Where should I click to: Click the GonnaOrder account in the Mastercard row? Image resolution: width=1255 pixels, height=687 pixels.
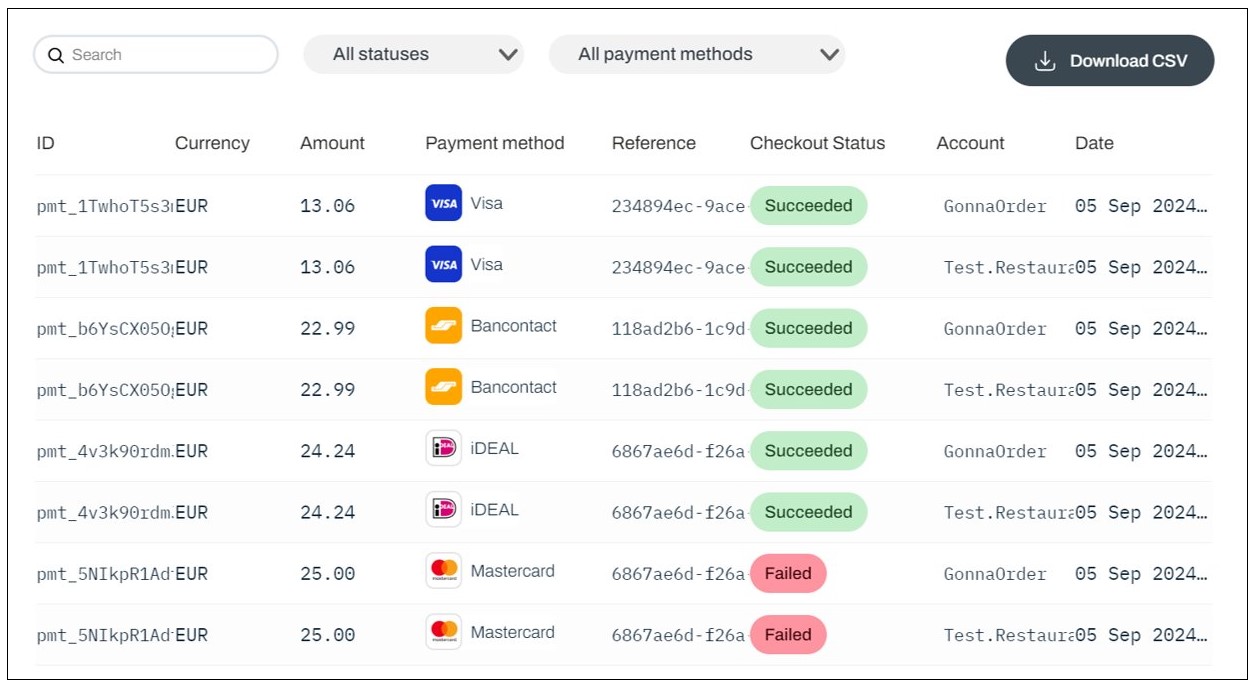(x=995, y=574)
